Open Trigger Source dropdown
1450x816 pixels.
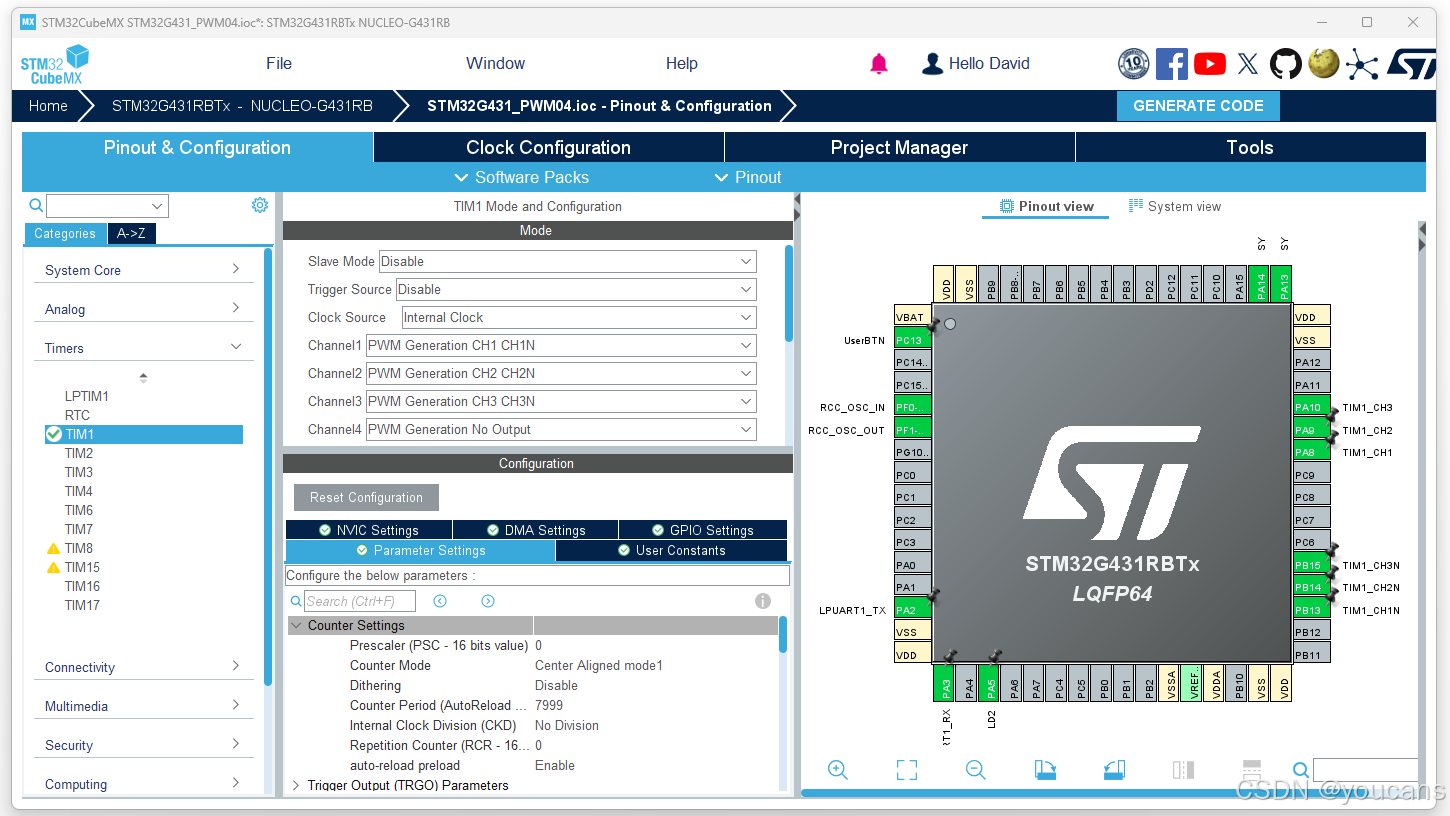(576, 289)
